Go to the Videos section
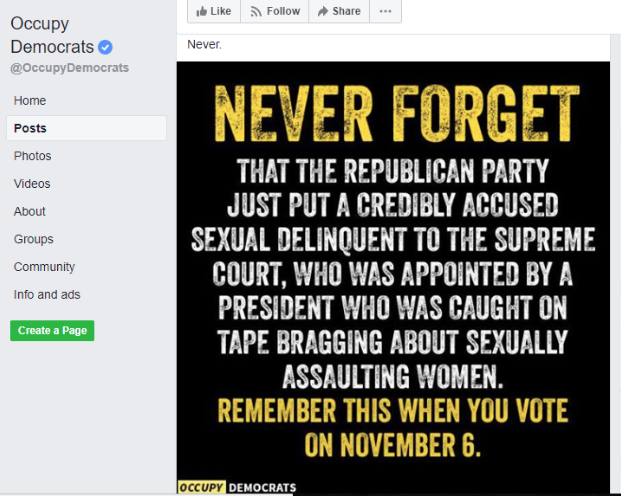The width and height of the screenshot is (621, 496). click(x=32, y=183)
